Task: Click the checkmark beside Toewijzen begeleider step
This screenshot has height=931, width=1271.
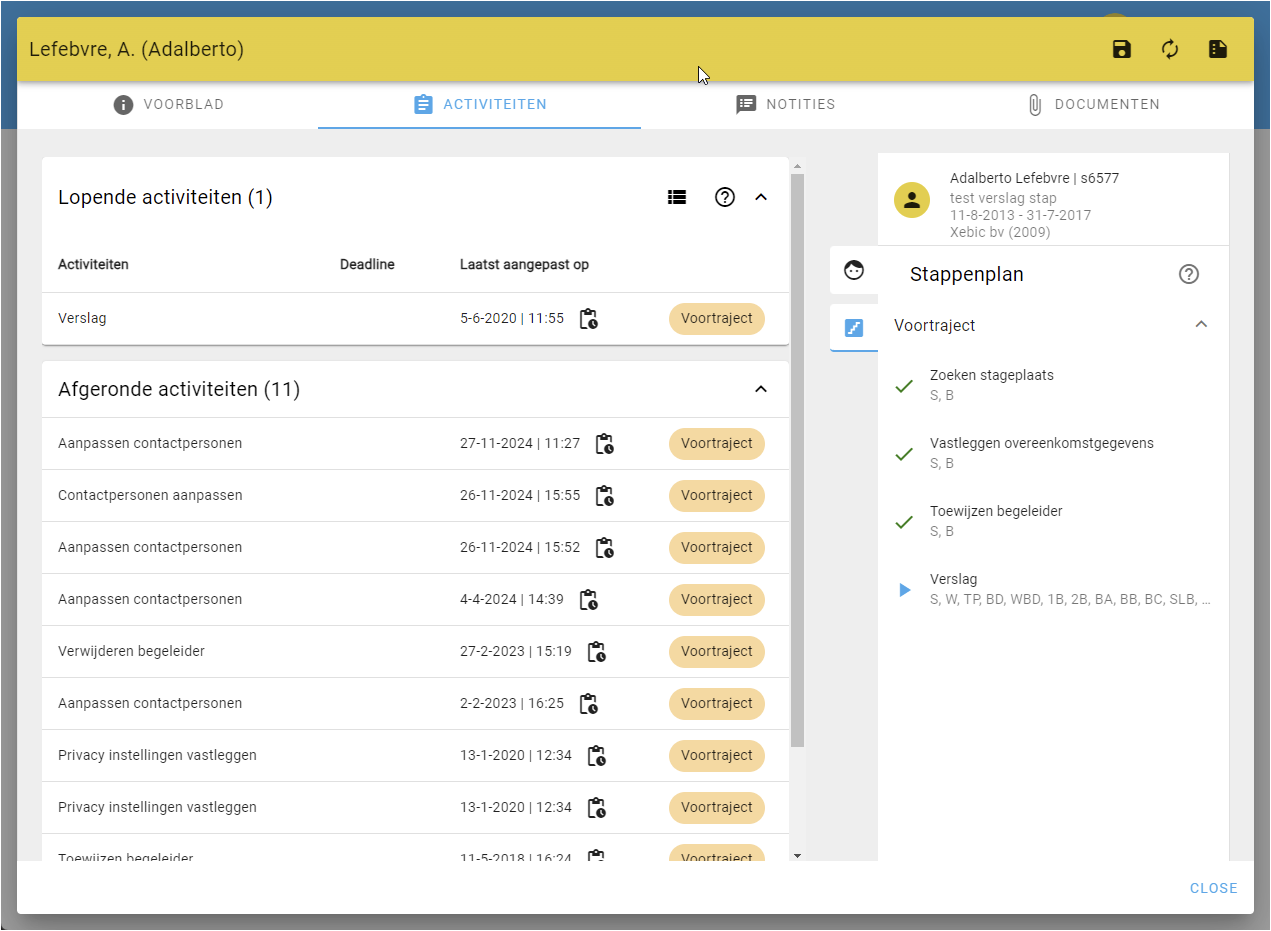Action: (904, 522)
